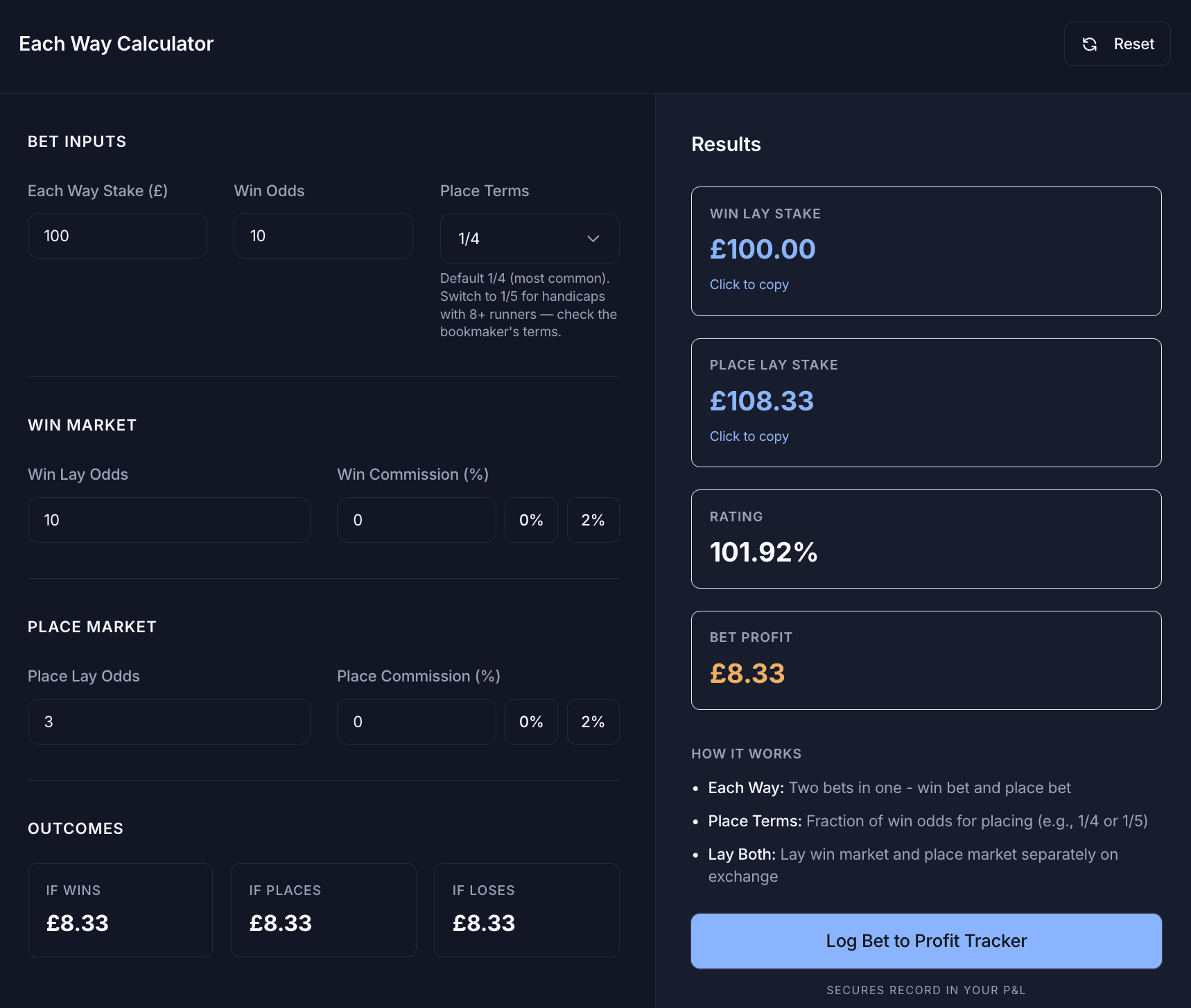Click the BET PROFIT label
This screenshot has width=1191, height=1008.
tap(751, 637)
